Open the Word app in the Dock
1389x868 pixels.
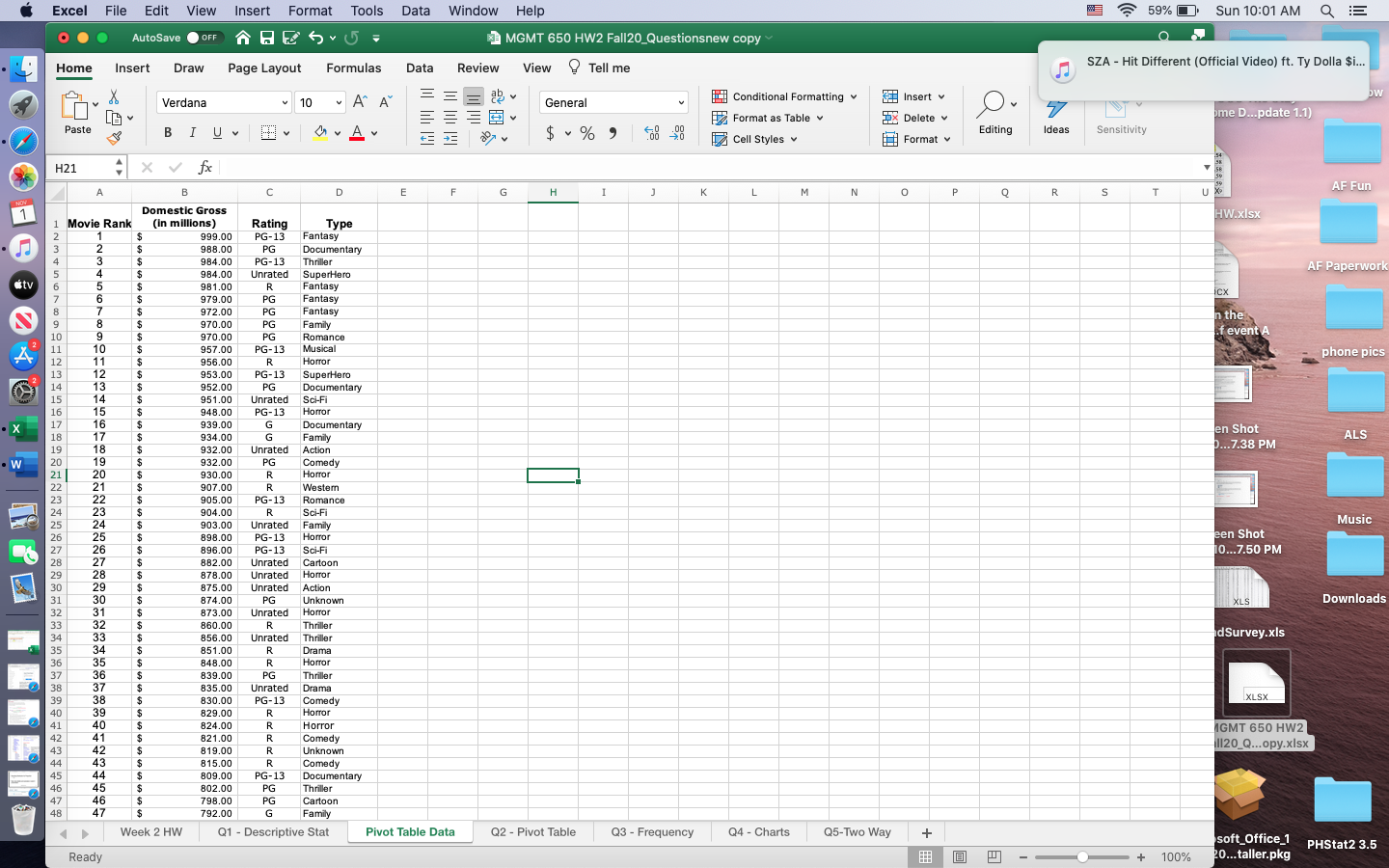tap(23, 465)
